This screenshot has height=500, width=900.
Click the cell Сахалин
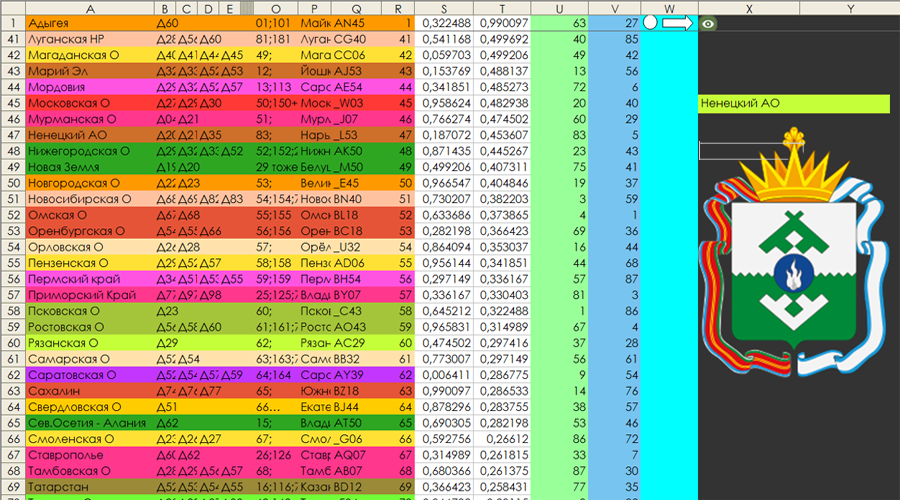[x=90, y=391]
